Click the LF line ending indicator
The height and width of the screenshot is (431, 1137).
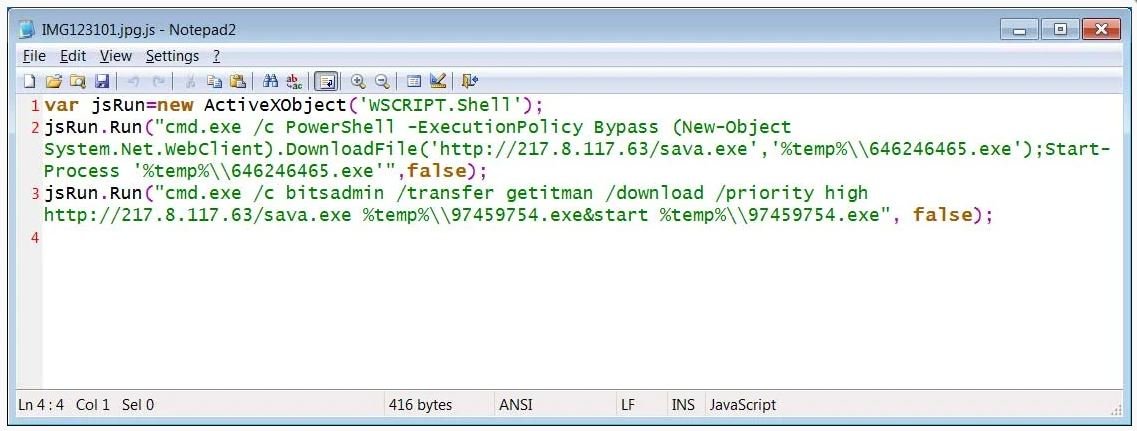(628, 405)
